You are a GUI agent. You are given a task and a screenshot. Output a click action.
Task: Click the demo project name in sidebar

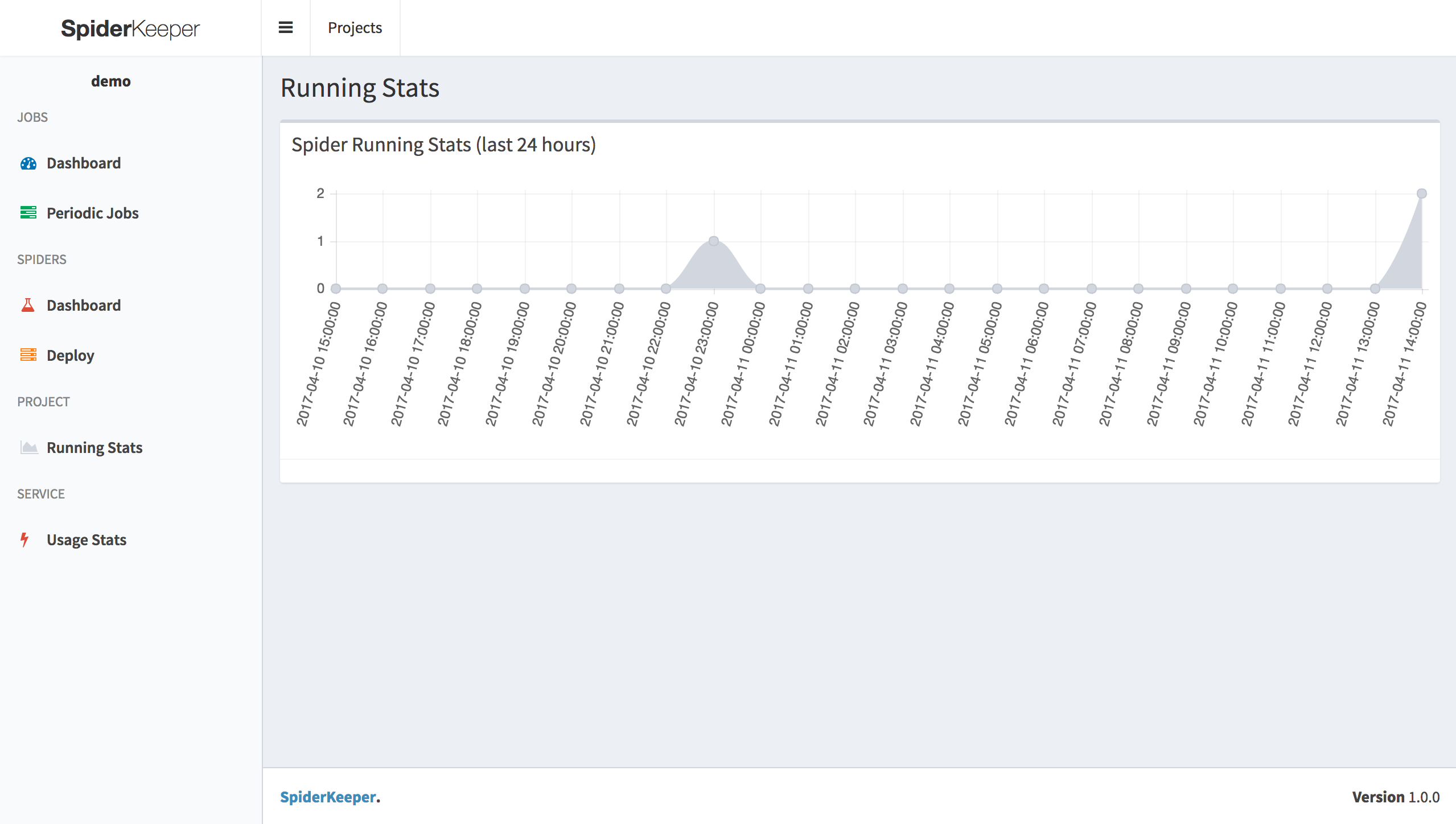click(111, 81)
